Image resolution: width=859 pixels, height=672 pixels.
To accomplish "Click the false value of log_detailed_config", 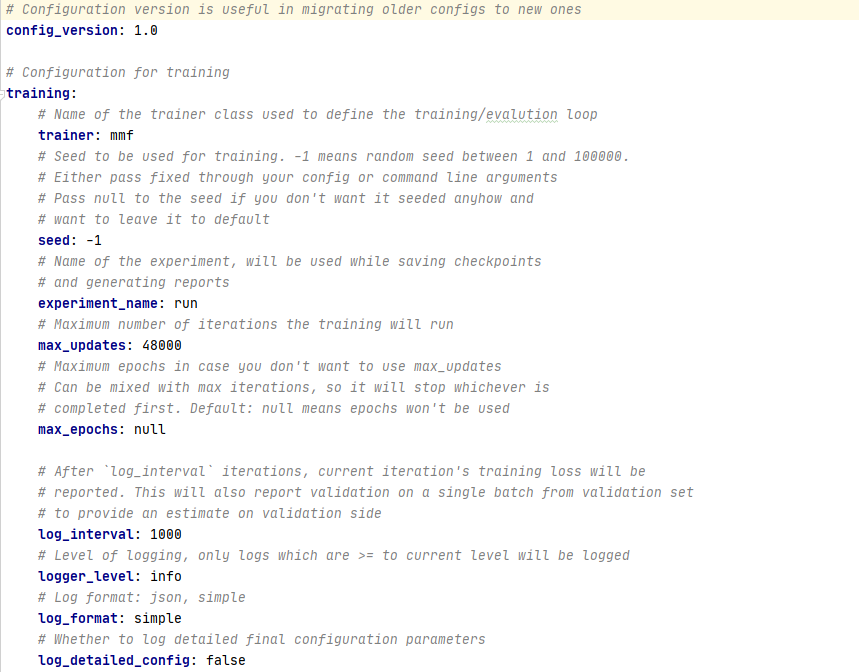I will click(226, 660).
